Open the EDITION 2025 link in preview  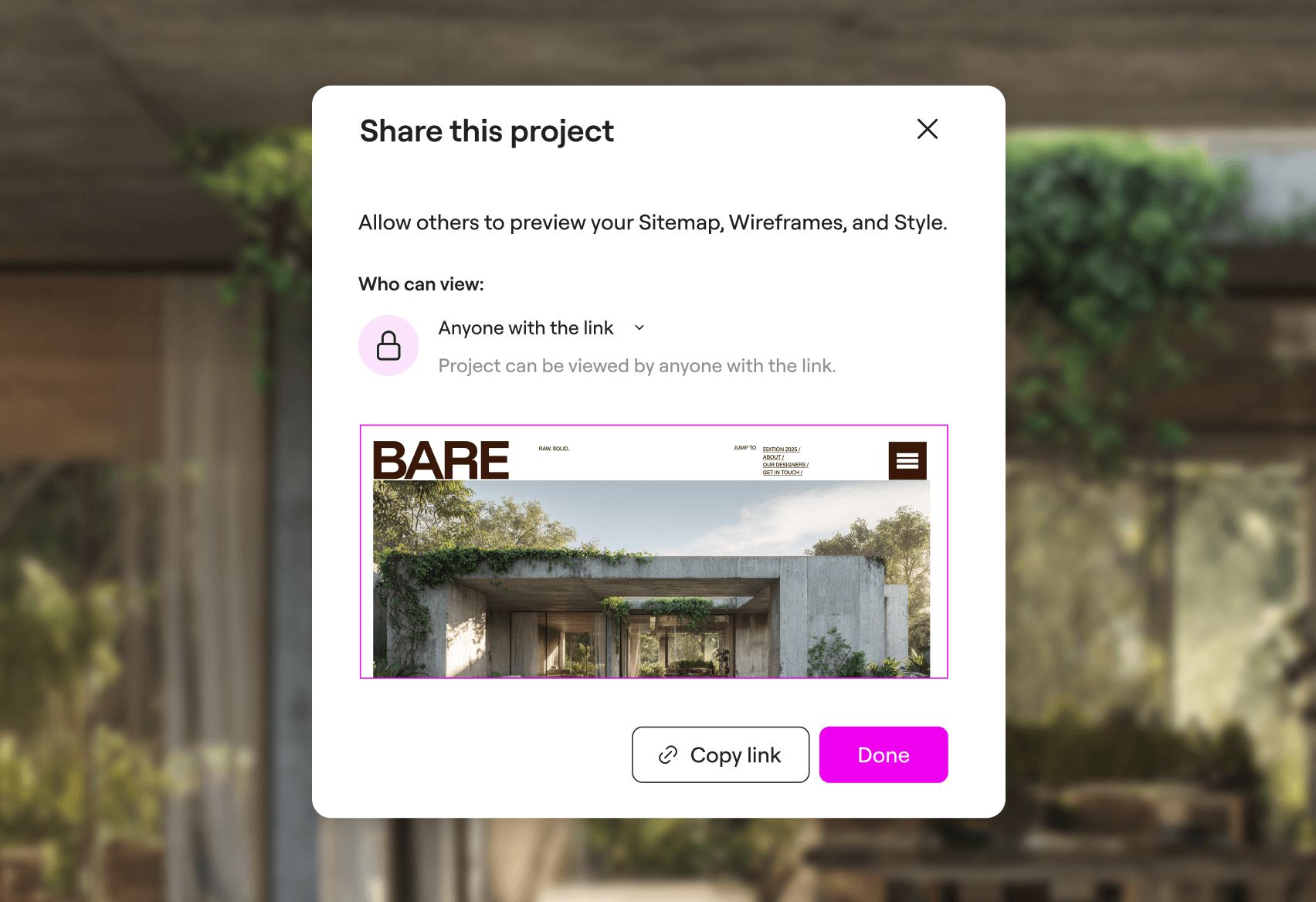[x=782, y=449]
